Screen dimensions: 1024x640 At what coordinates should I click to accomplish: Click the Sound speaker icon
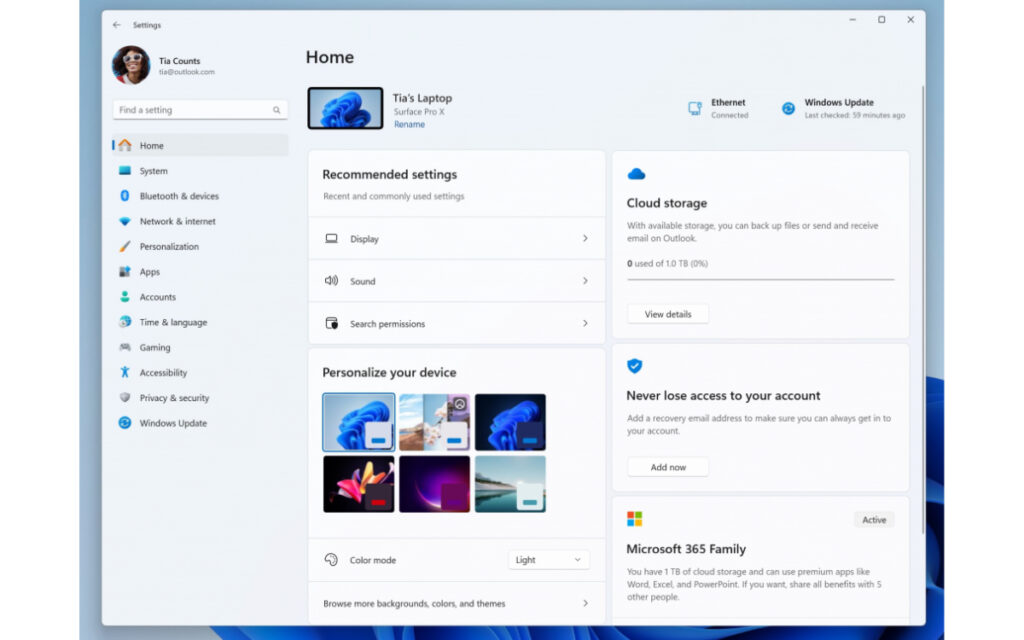coord(332,281)
